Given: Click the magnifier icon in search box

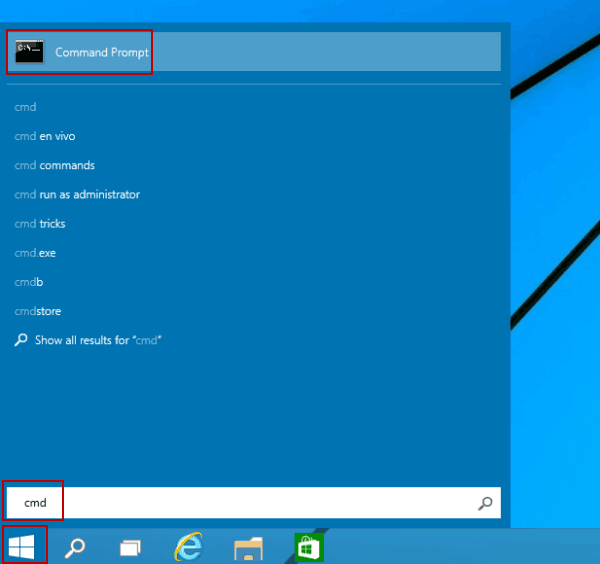Looking at the screenshot, I should pos(485,503).
